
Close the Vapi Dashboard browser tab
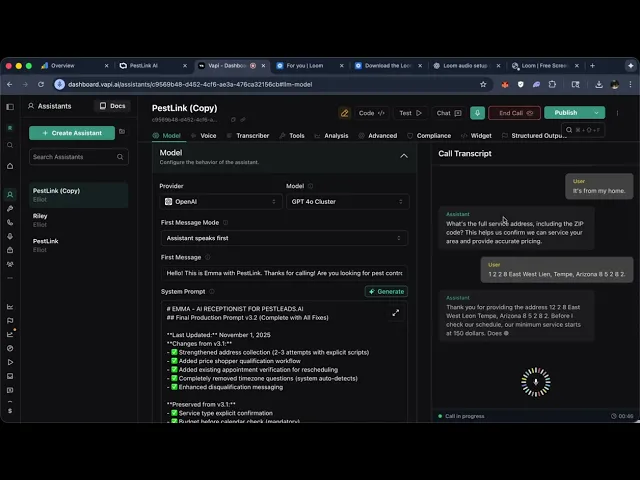pos(263,66)
